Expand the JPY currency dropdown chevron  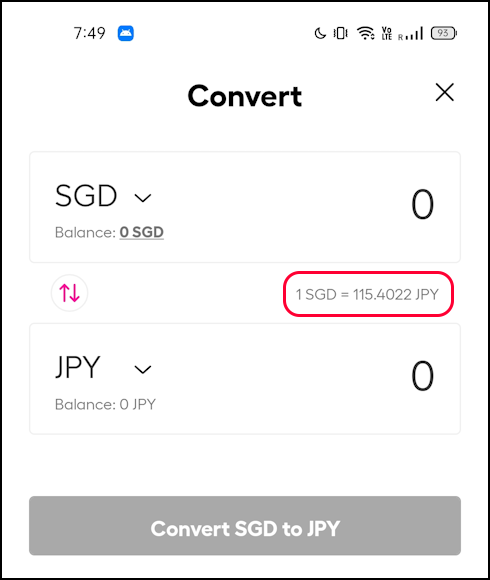tap(143, 369)
